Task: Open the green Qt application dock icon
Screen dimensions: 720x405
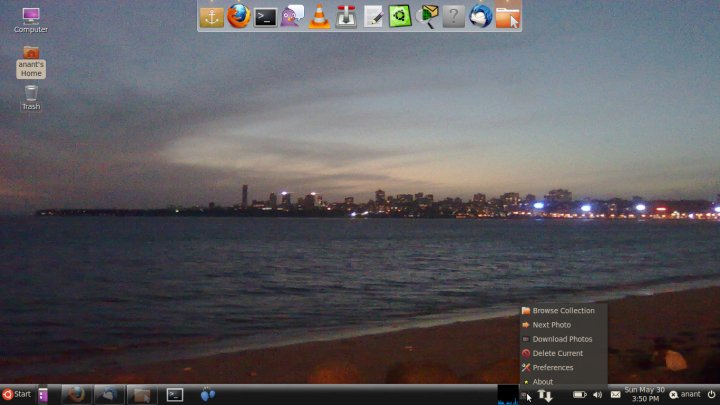Action: [x=400, y=16]
